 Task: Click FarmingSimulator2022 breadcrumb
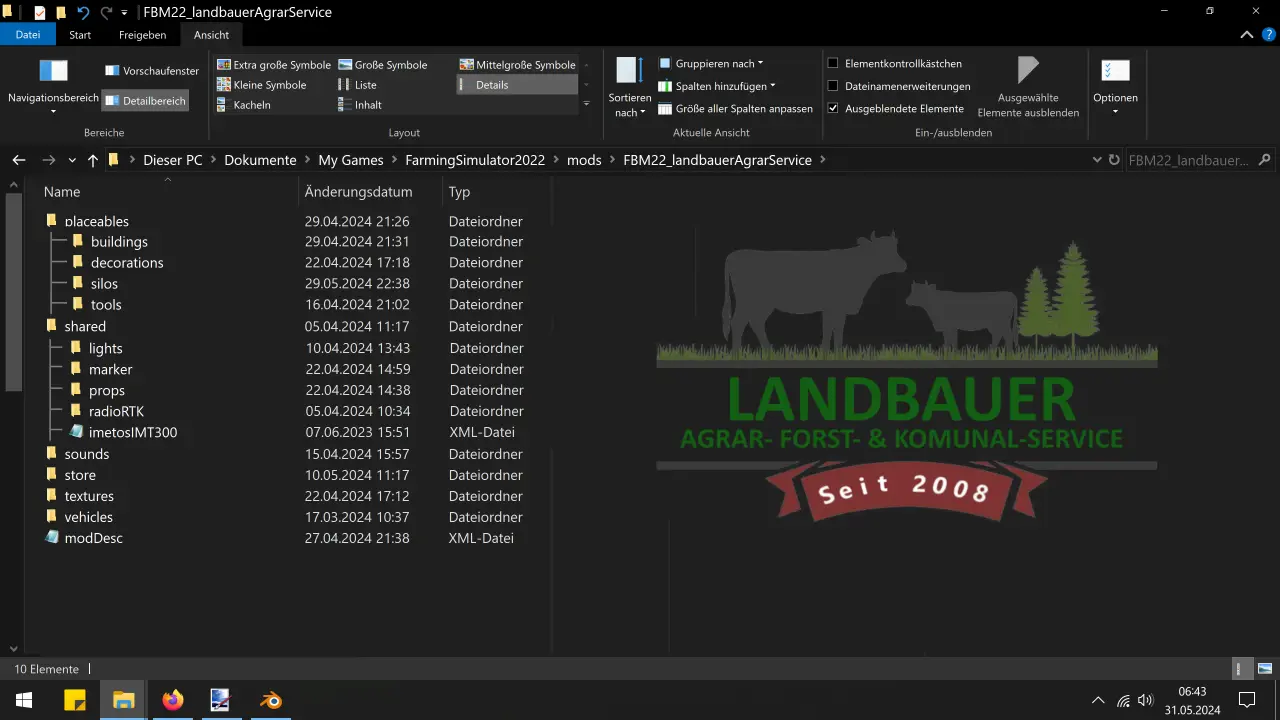click(x=475, y=160)
